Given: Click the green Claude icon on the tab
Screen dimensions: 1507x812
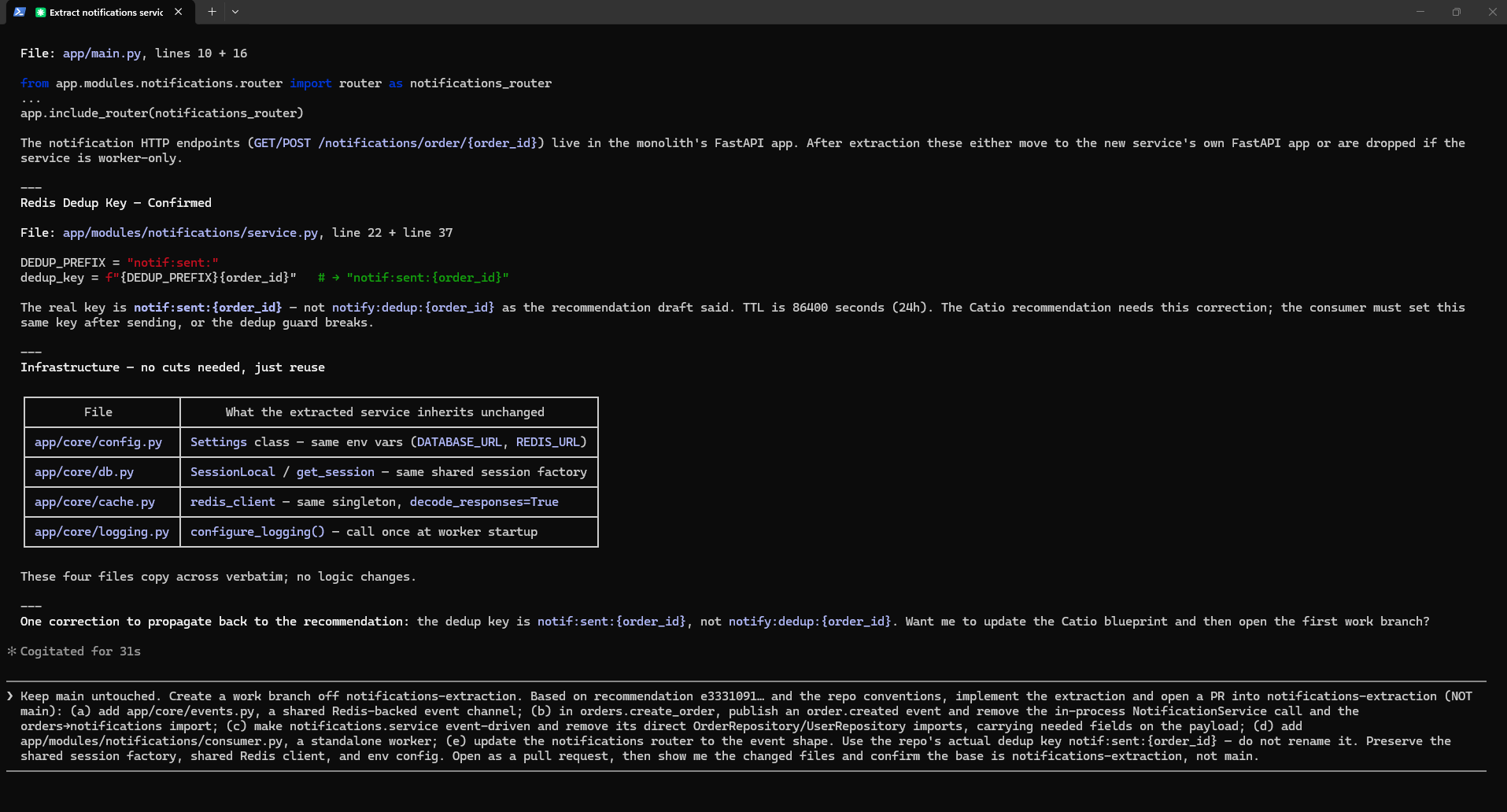Looking at the screenshot, I should click(41, 12).
